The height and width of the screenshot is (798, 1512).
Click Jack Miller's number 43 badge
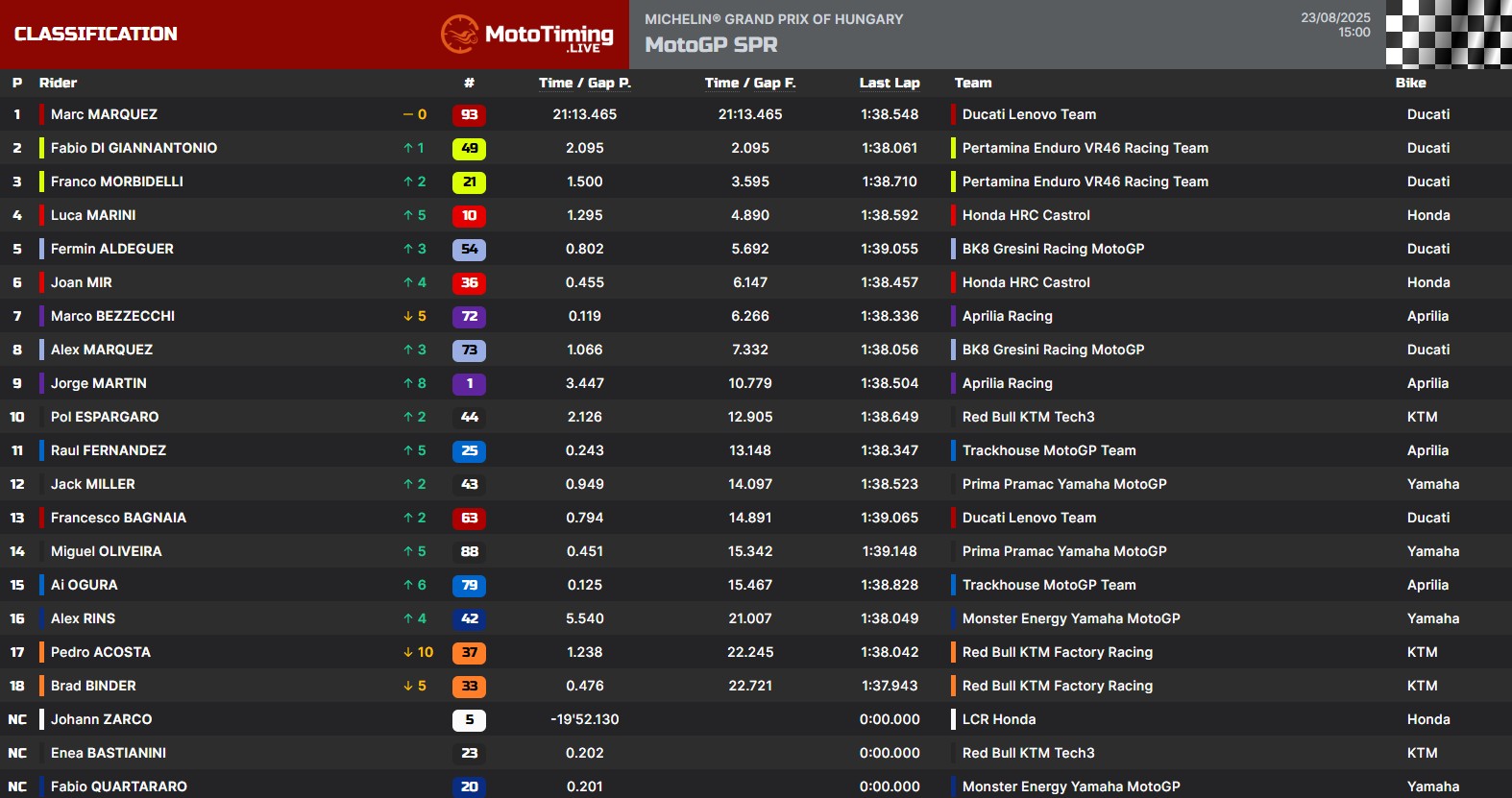pos(469,485)
